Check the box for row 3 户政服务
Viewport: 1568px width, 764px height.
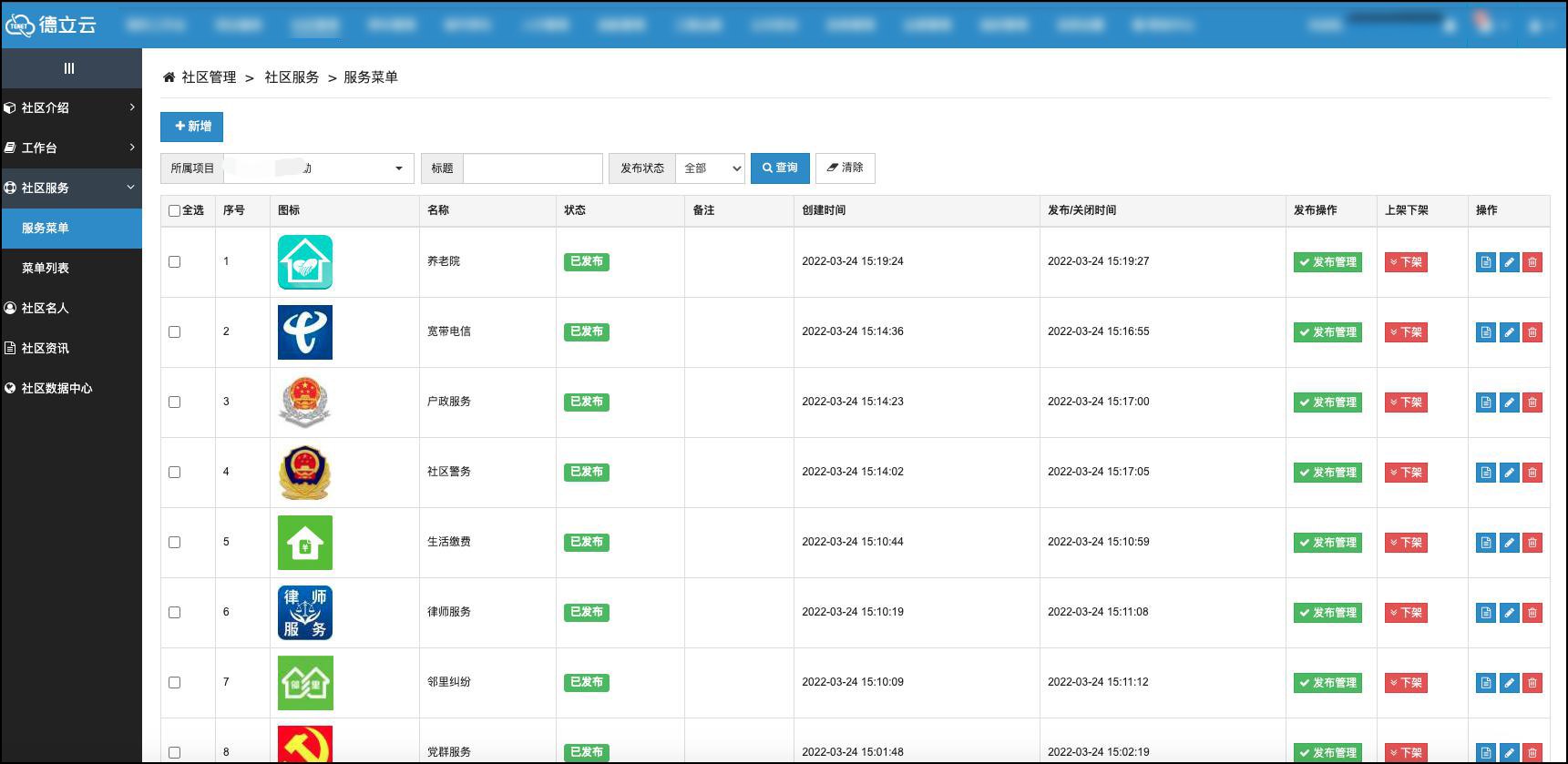174,402
